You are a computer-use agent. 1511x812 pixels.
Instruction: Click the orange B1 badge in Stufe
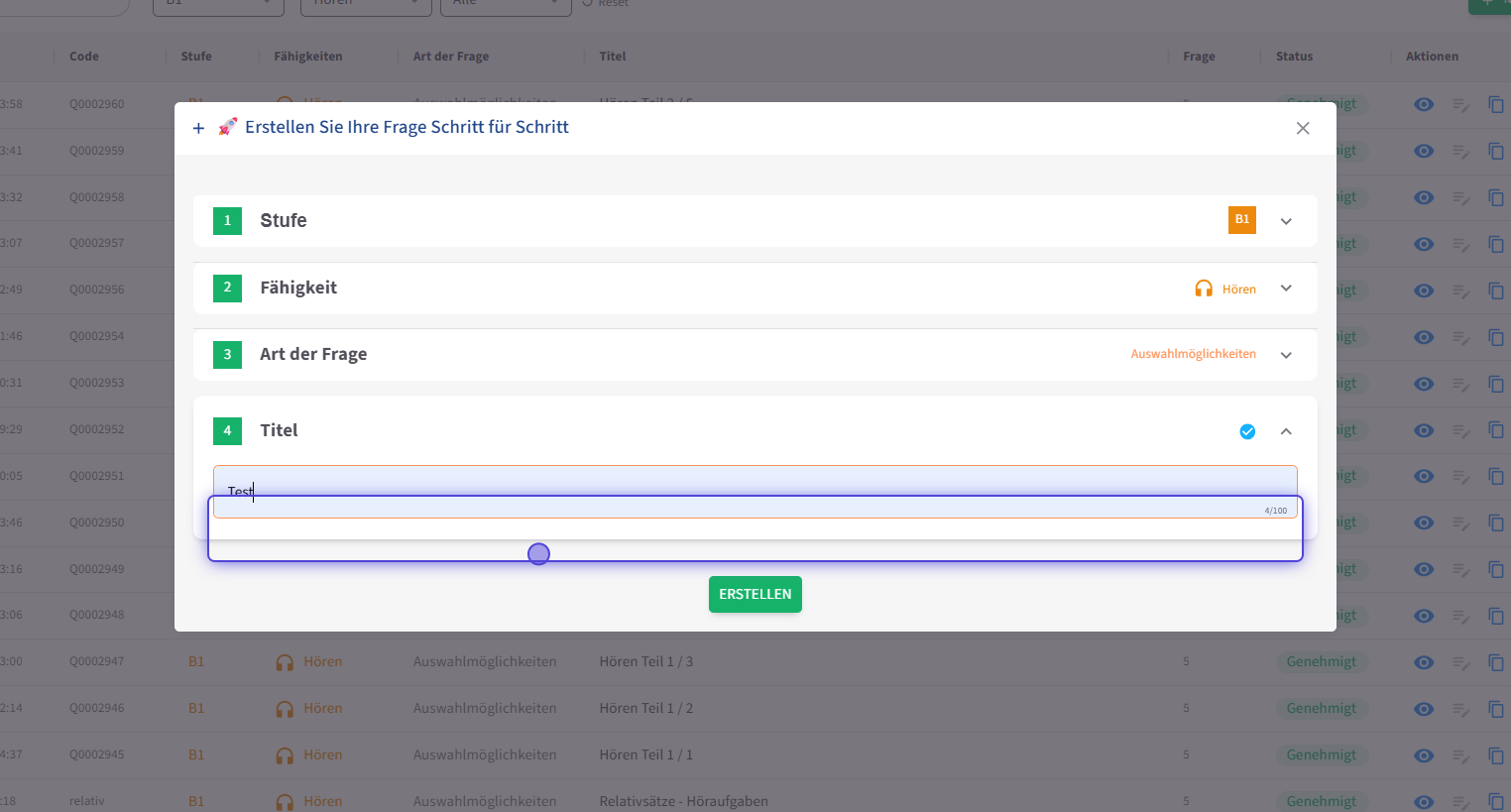[1241, 220]
